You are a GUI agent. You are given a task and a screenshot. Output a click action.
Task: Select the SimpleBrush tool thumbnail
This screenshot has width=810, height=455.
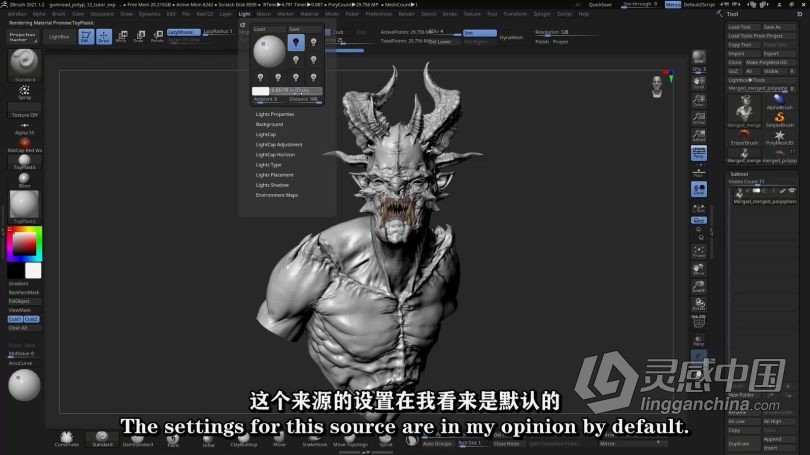click(x=779, y=119)
